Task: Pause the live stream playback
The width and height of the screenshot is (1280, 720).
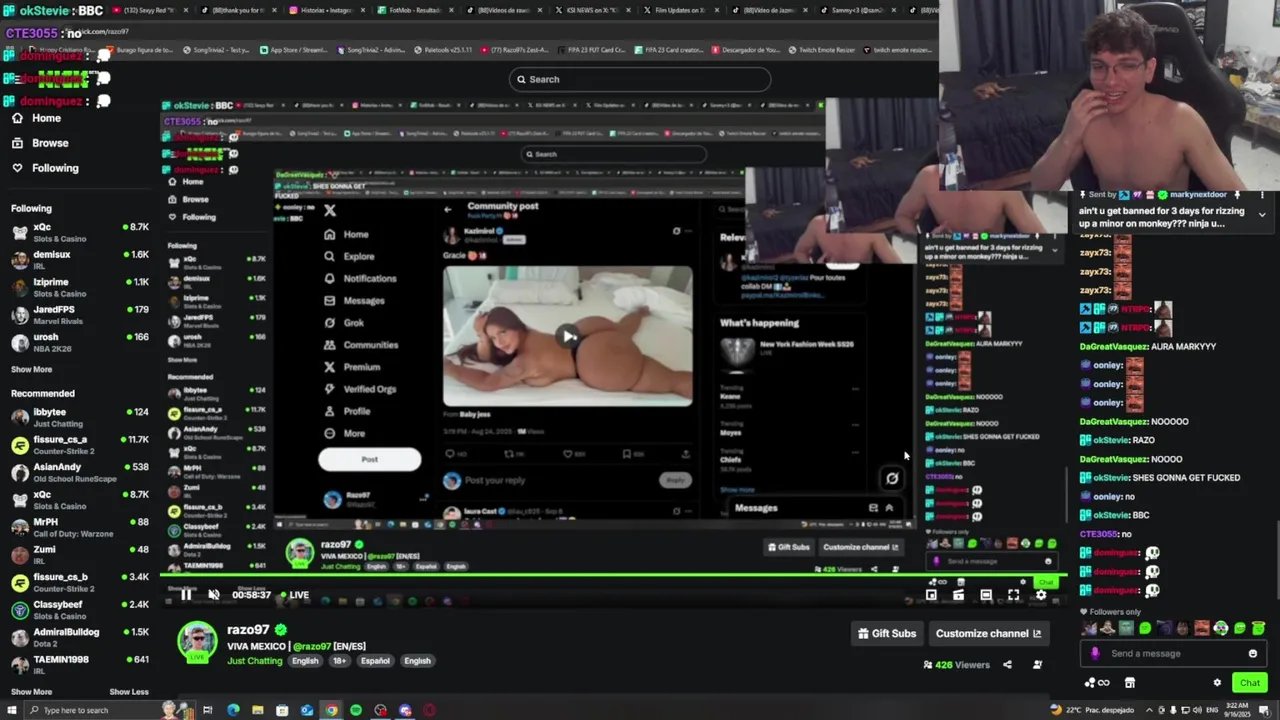Action: 186,594
